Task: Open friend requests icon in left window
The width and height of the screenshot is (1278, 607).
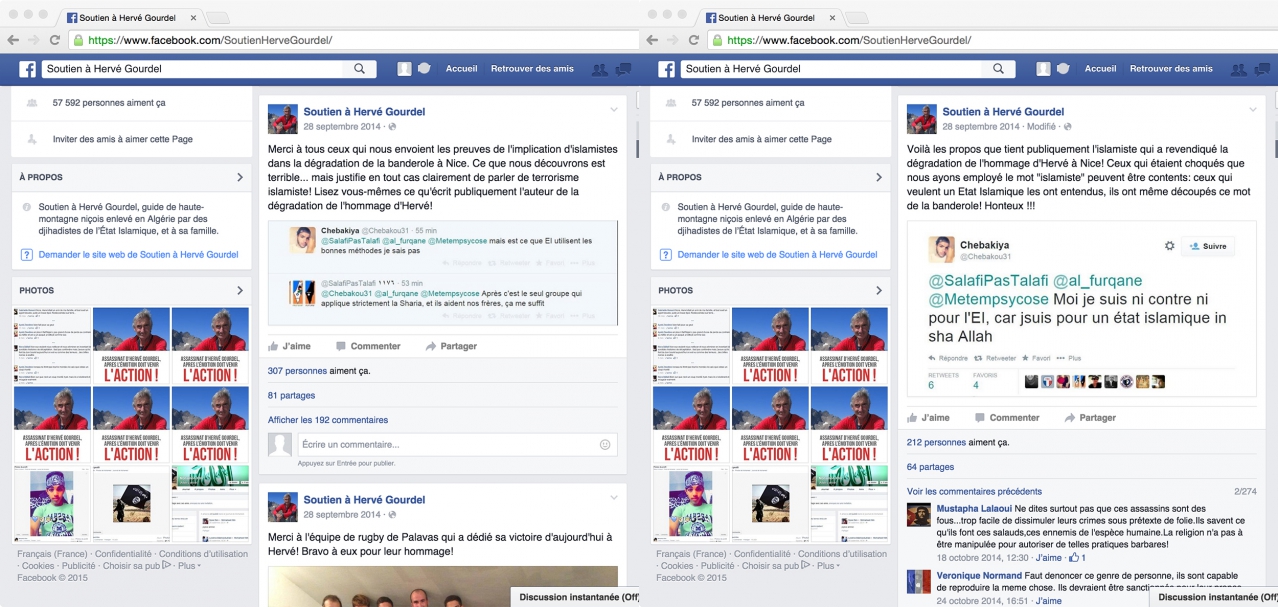Action: [600, 69]
